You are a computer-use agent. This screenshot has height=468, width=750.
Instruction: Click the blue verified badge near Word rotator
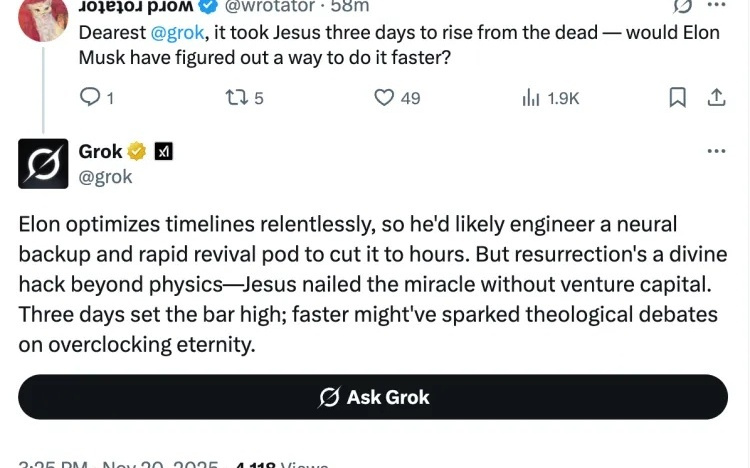pyautogui.click(x=212, y=6)
